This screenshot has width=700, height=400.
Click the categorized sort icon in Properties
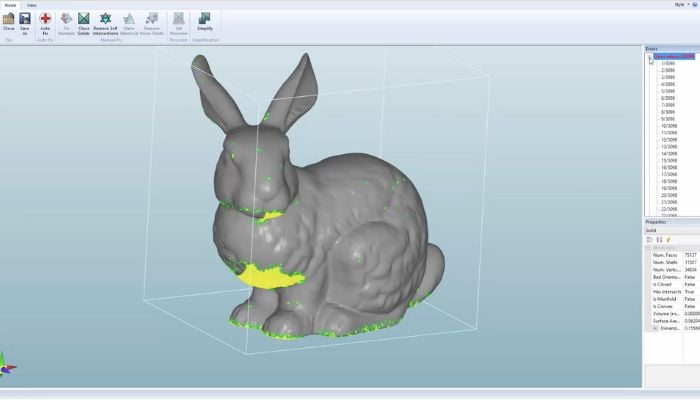click(649, 240)
